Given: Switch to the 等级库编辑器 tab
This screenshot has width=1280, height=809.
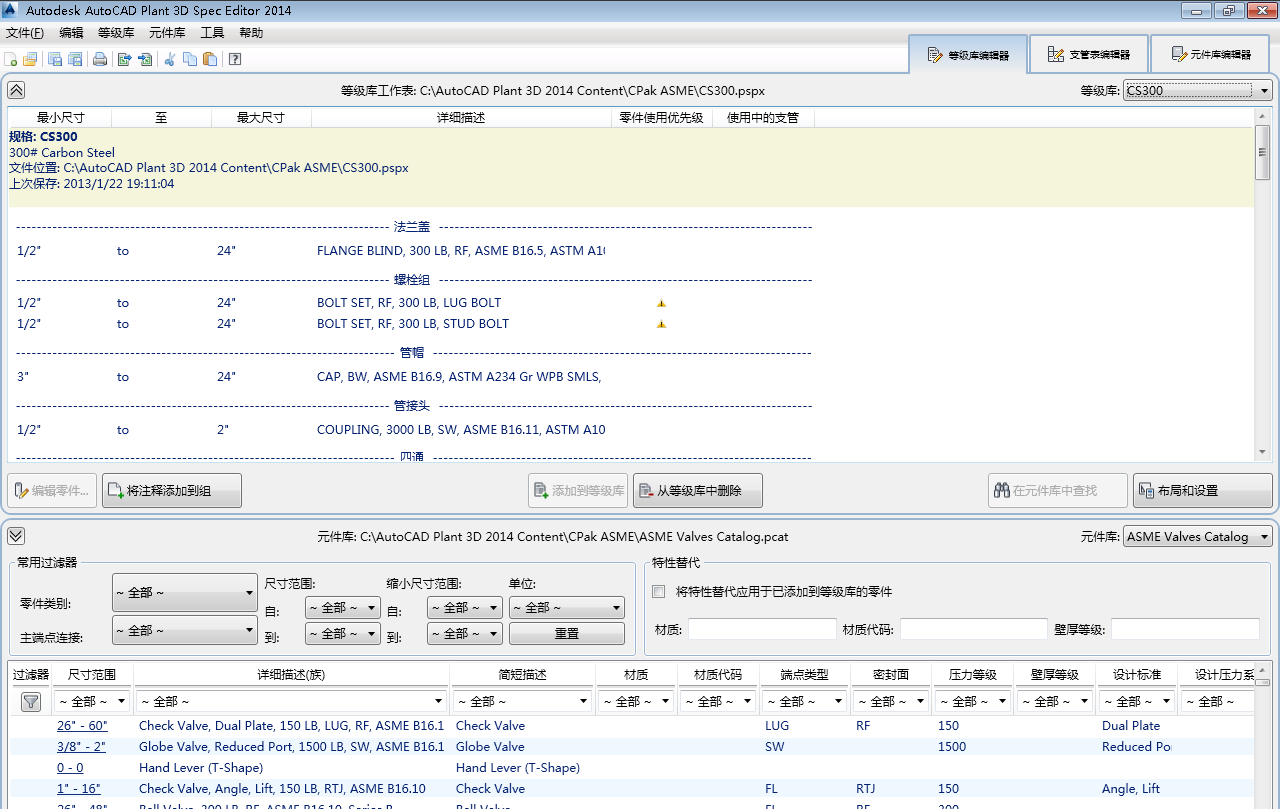Looking at the screenshot, I should pyautogui.click(x=968, y=55).
